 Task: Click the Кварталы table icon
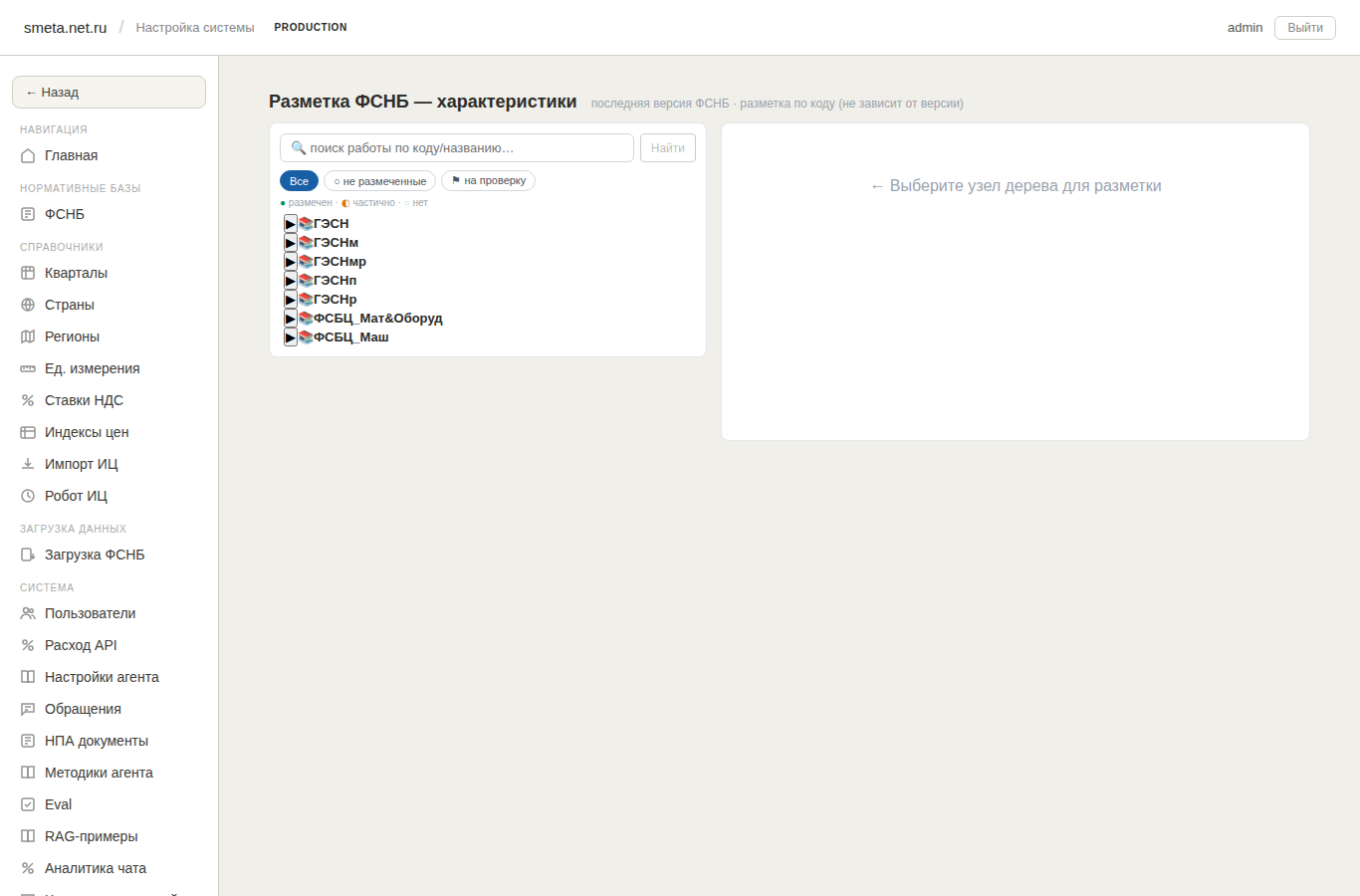28,273
